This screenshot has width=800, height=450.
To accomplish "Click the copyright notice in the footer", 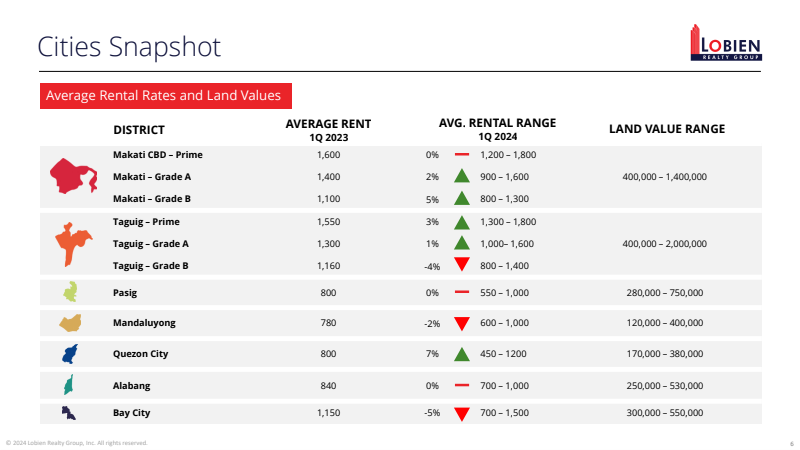I will tap(77, 442).
